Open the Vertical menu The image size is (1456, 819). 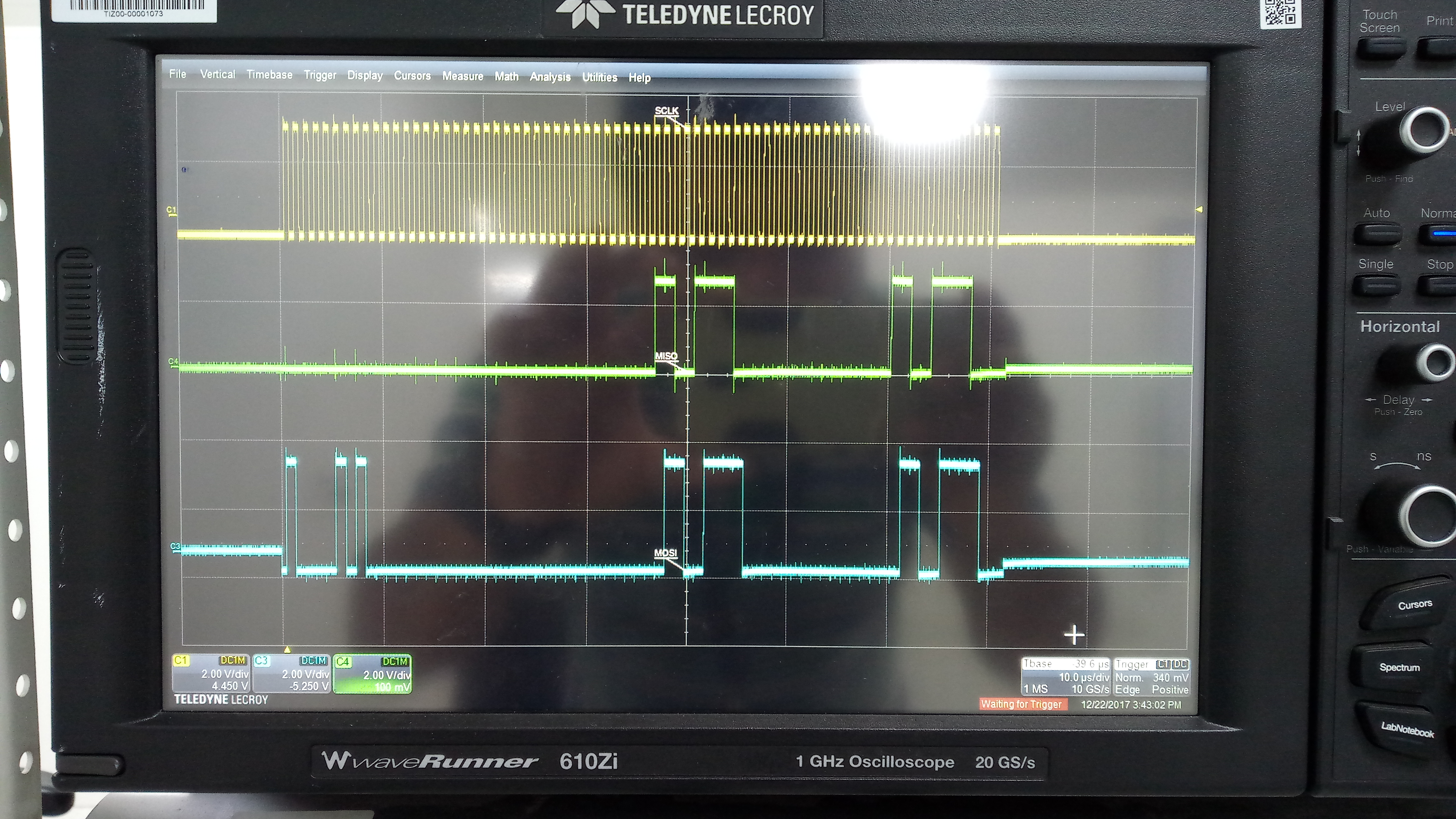(218, 75)
